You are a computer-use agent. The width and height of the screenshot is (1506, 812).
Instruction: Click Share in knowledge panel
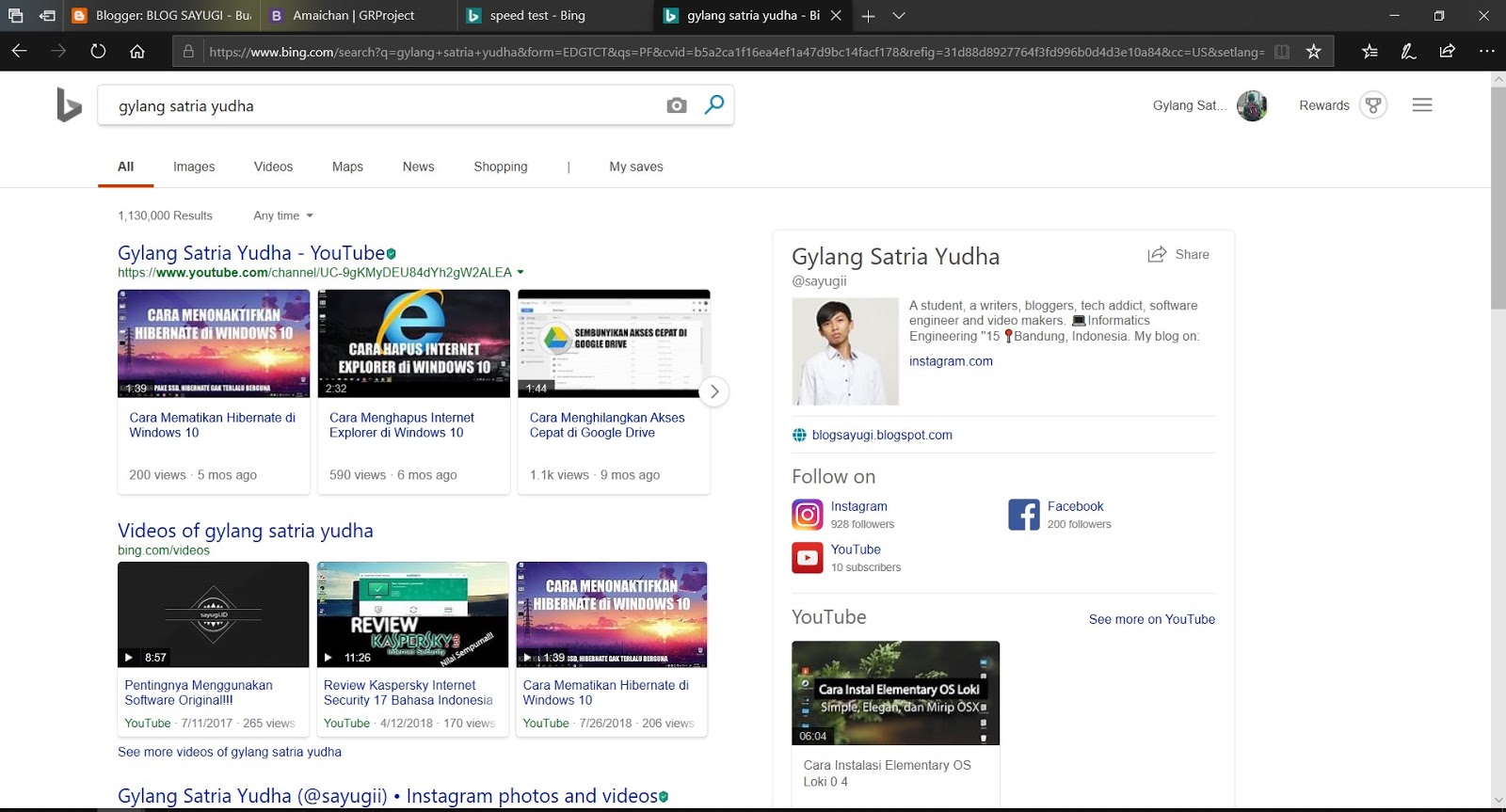coord(1178,254)
